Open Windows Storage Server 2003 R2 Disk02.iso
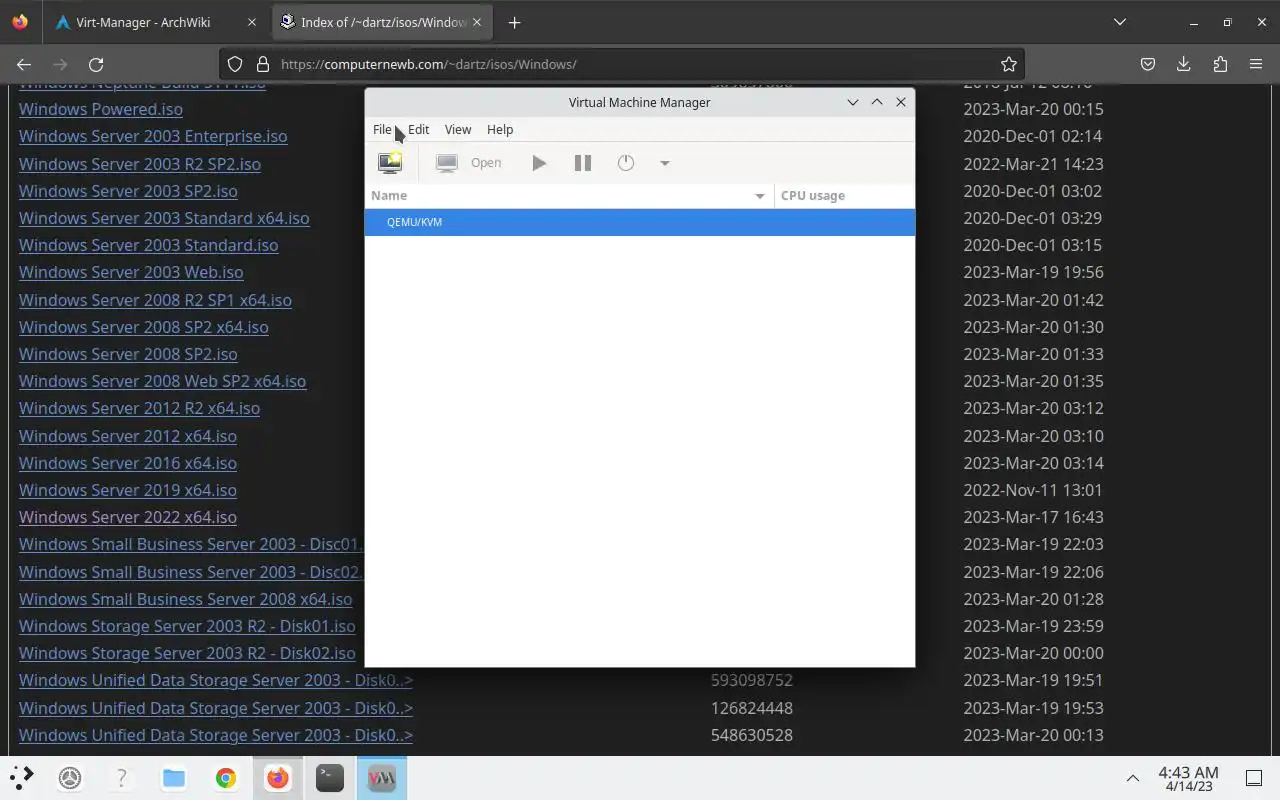Image resolution: width=1280 pixels, height=800 pixels. [187, 653]
